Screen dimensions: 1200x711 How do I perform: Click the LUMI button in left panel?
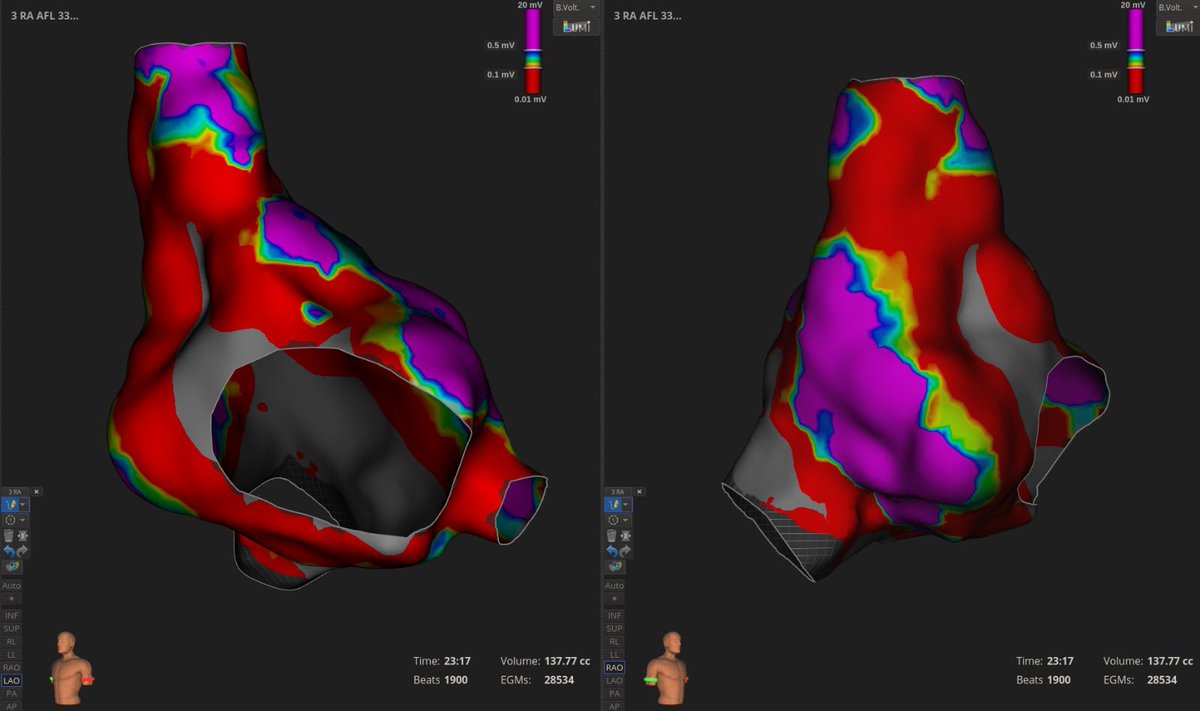click(x=576, y=26)
